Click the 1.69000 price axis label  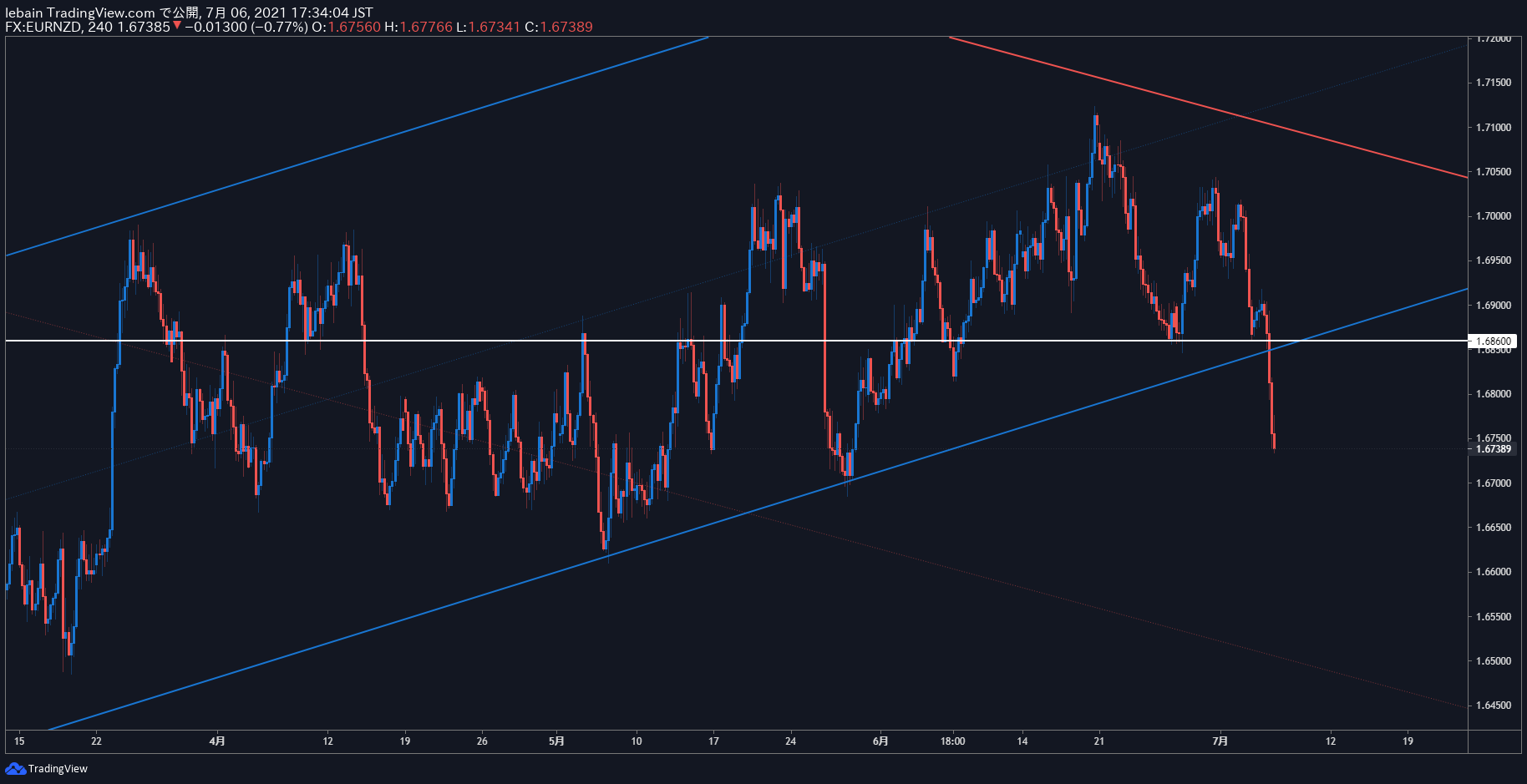[x=1493, y=306]
